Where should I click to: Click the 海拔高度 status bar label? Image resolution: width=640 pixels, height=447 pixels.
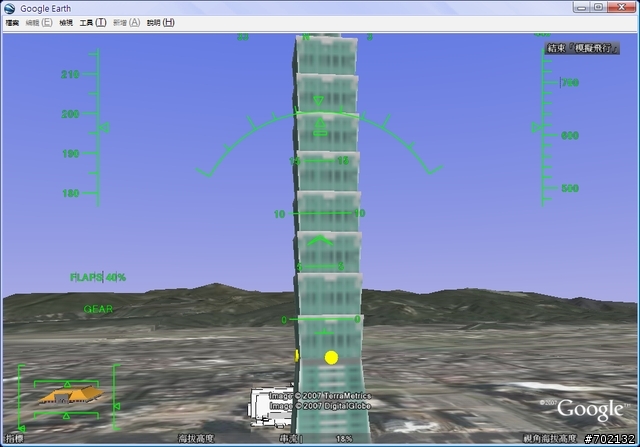click(x=196, y=439)
